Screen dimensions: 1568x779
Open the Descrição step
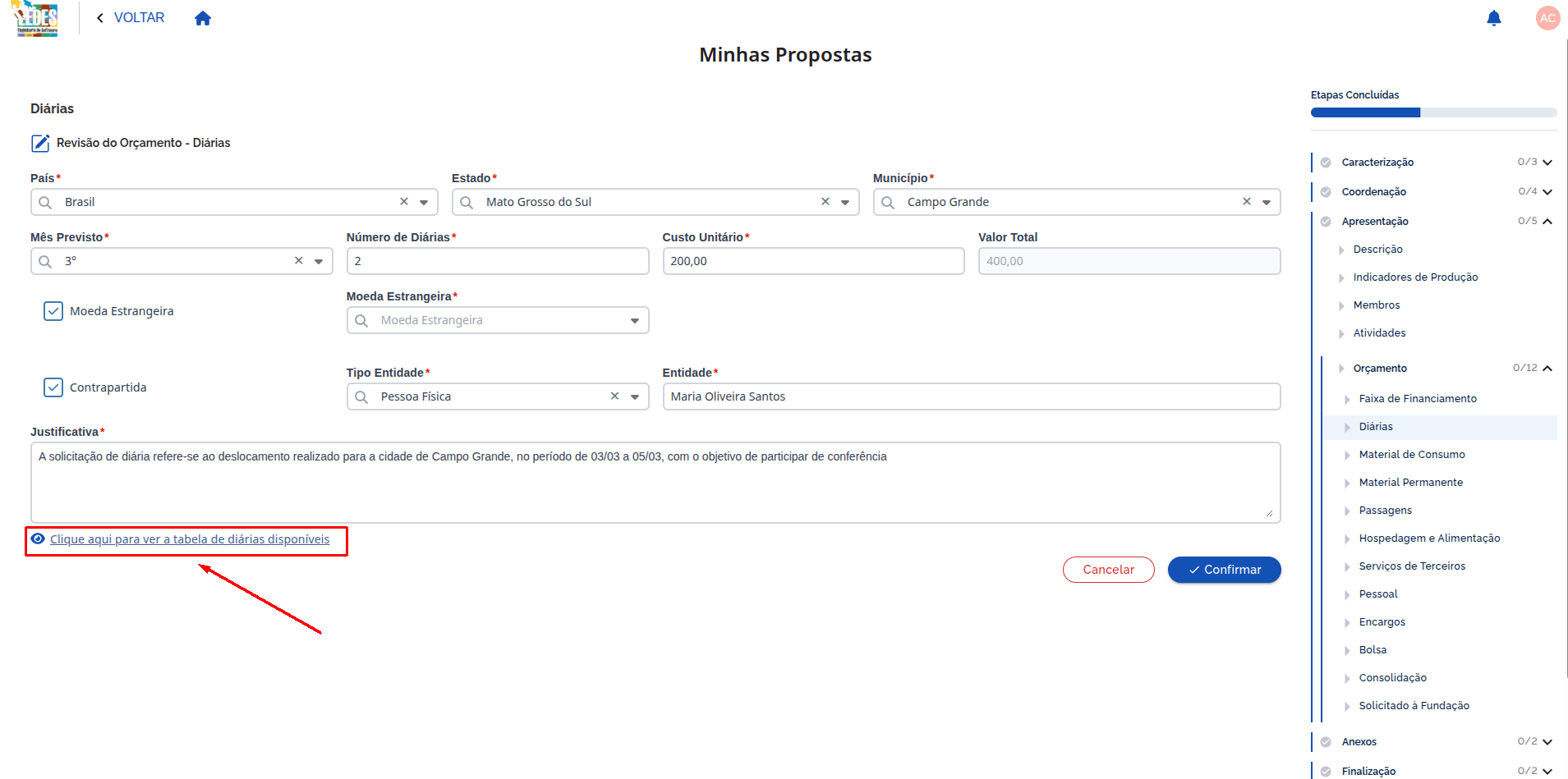click(x=1377, y=250)
